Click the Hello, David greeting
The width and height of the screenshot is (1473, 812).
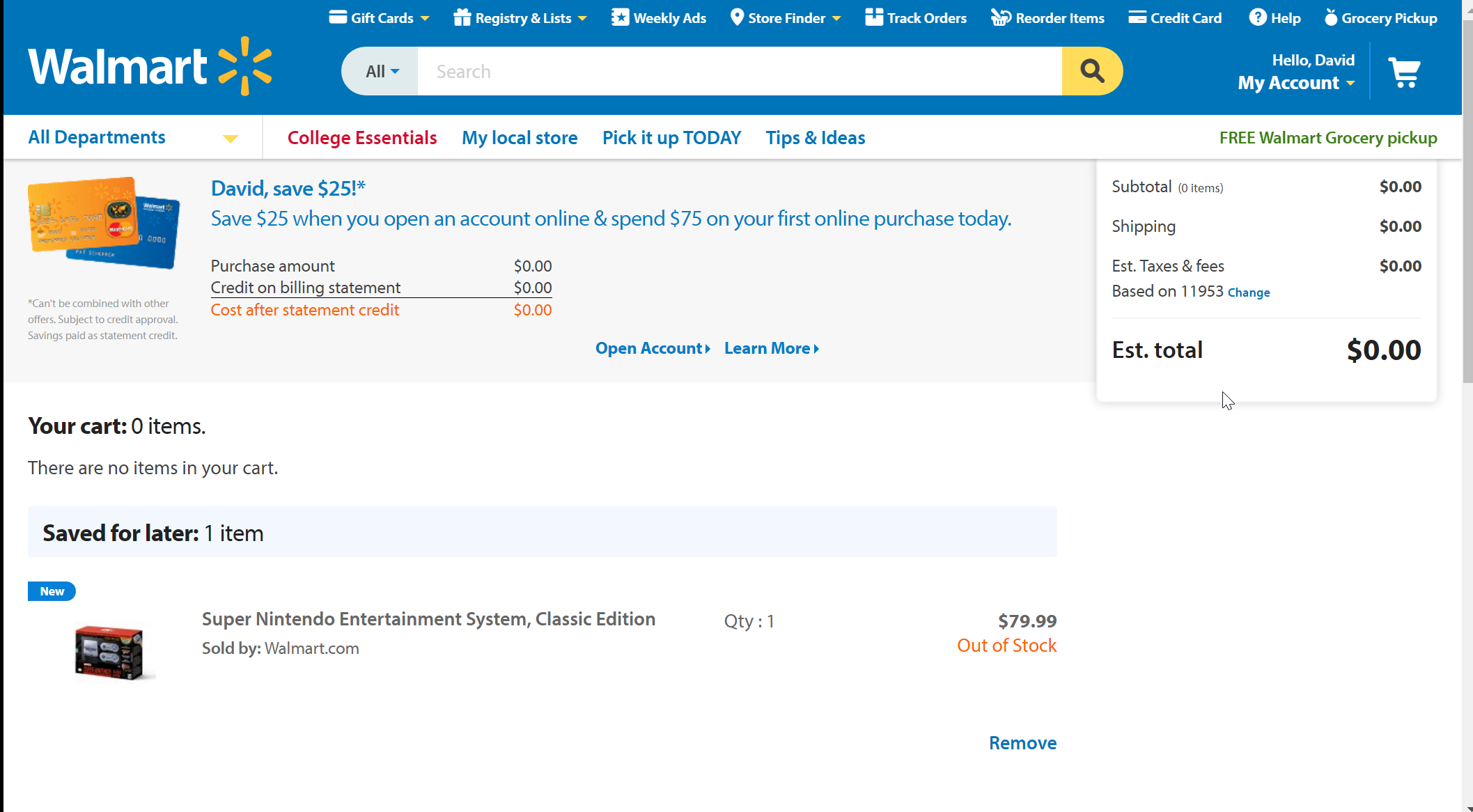point(1313,61)
